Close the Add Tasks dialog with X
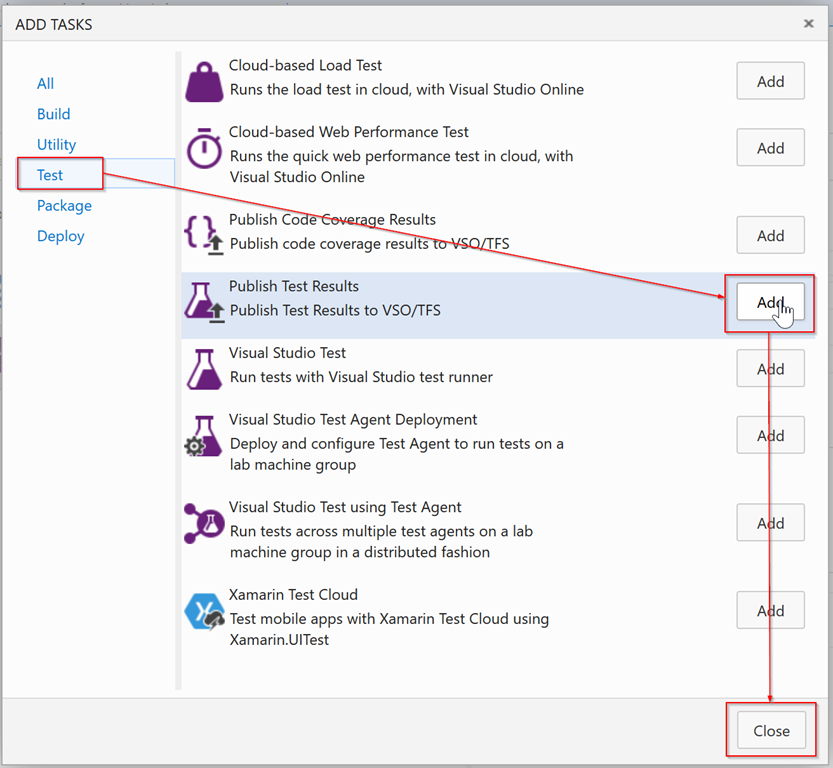Image resolution: width=833 pixels, height=768 pixels. 807,24
